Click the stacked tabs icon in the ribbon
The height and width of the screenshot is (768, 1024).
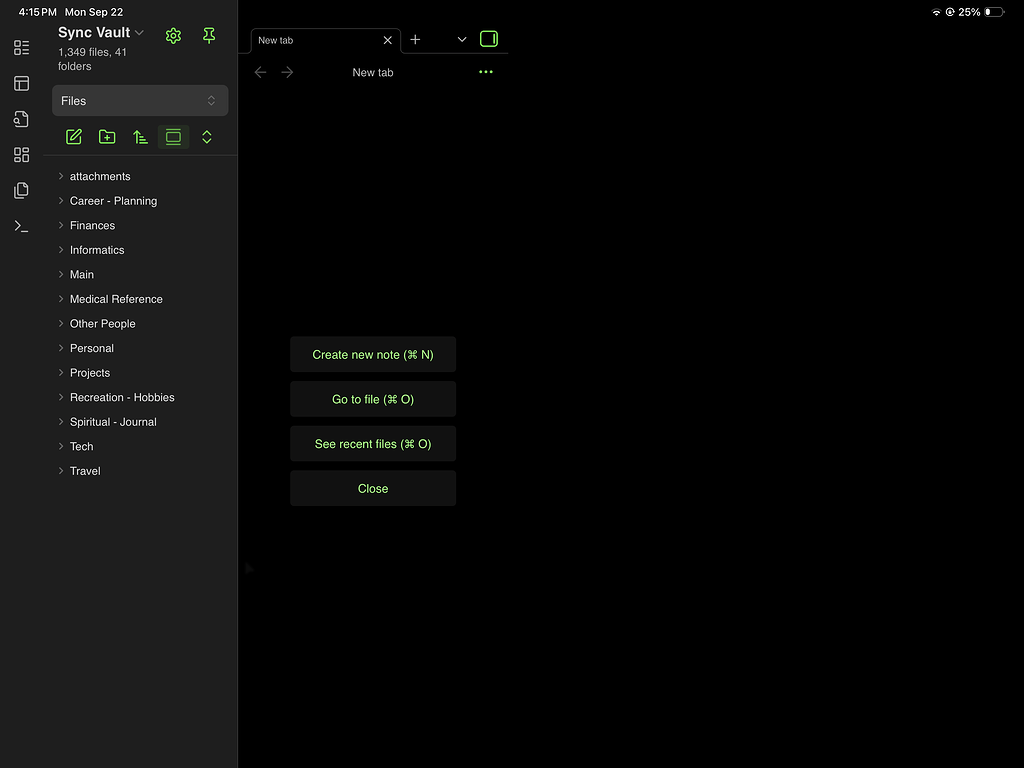[21, 190]
